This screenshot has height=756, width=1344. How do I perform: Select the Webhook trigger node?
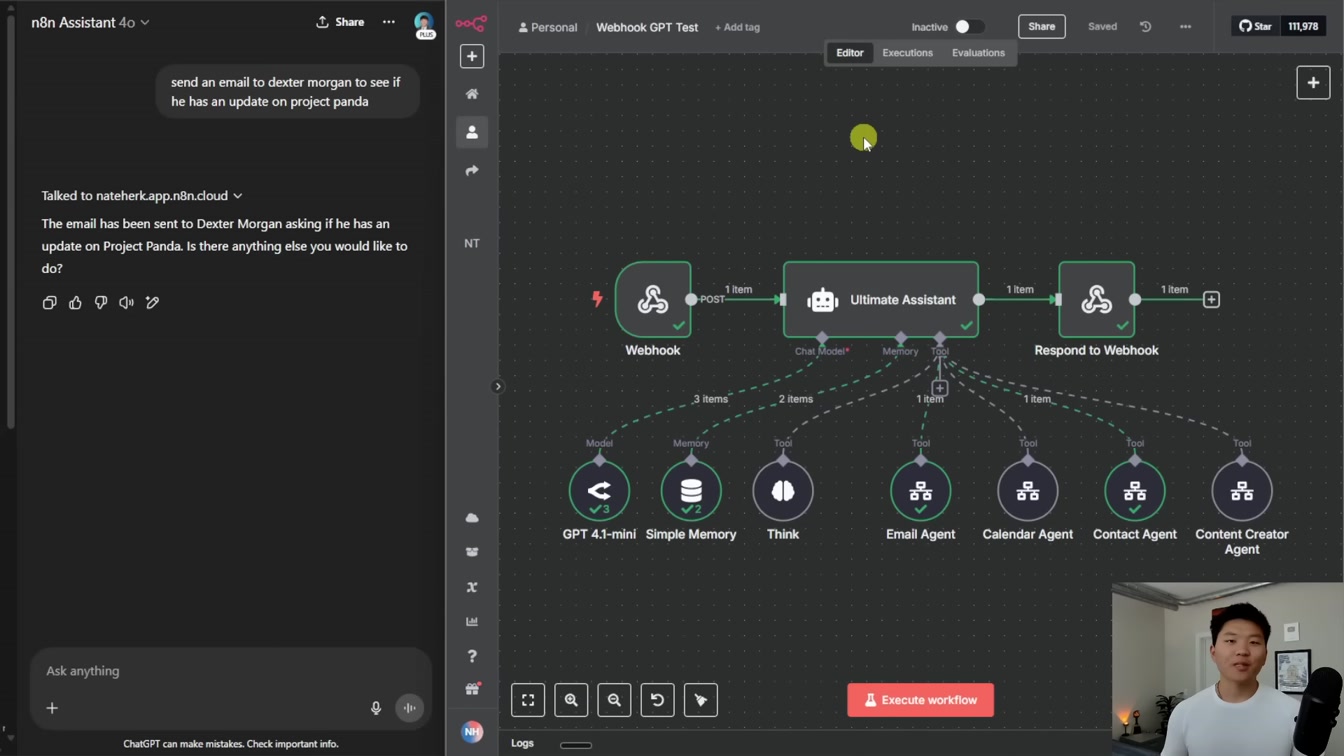(x=653, y=299)
